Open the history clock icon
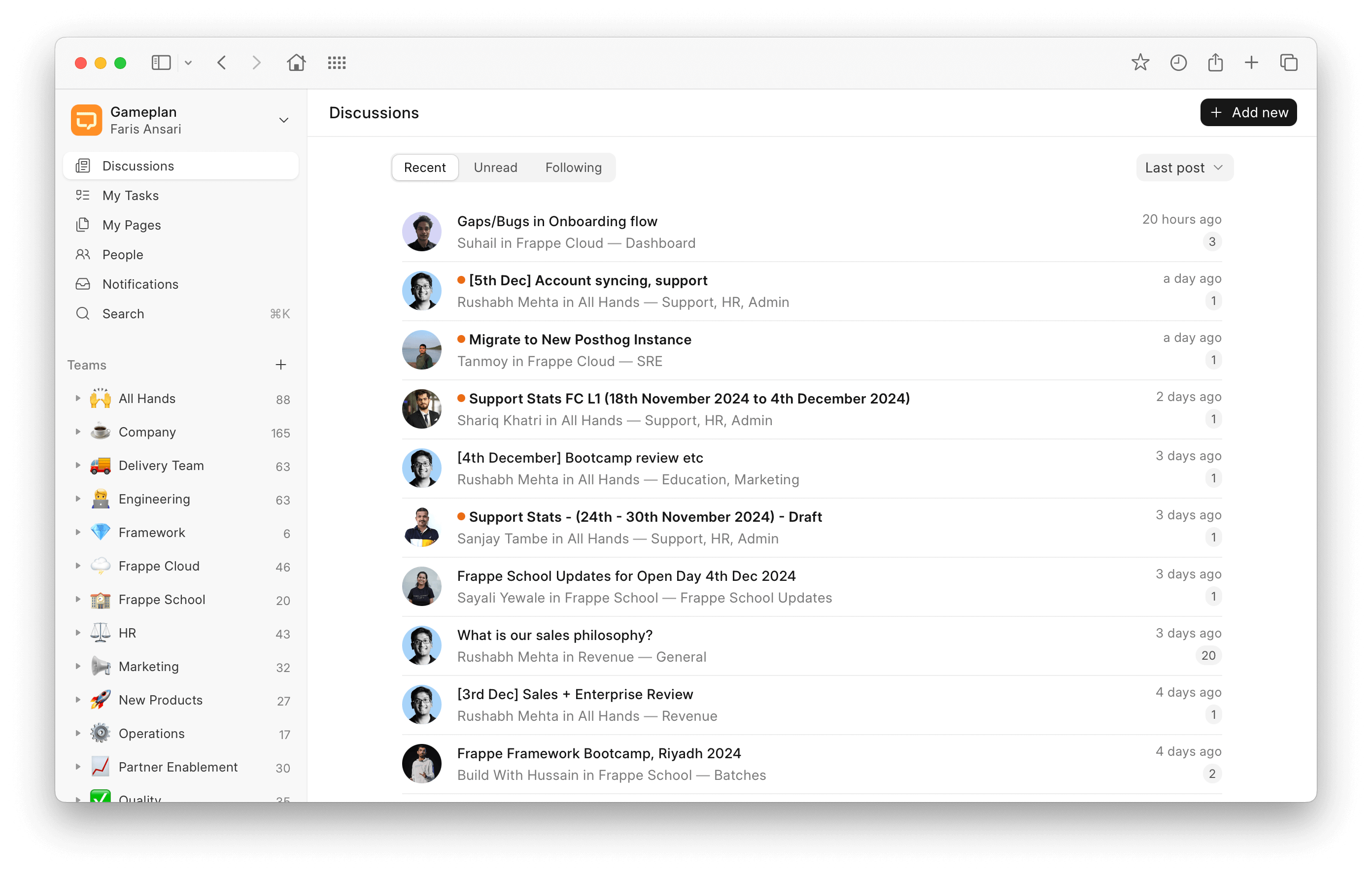This screenshot has width=1372, height=875. tap(1178, 63)
